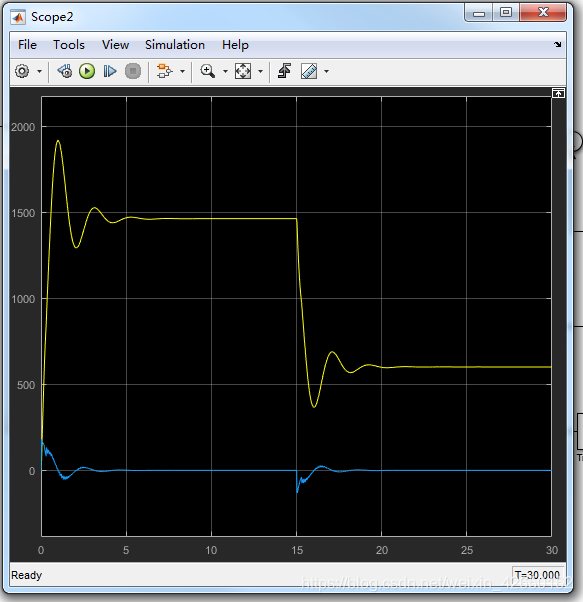Click the toolbar dock arrow at menu right
Image resolution: width=583 pixels, height=602 pixels.
[558, 45]
